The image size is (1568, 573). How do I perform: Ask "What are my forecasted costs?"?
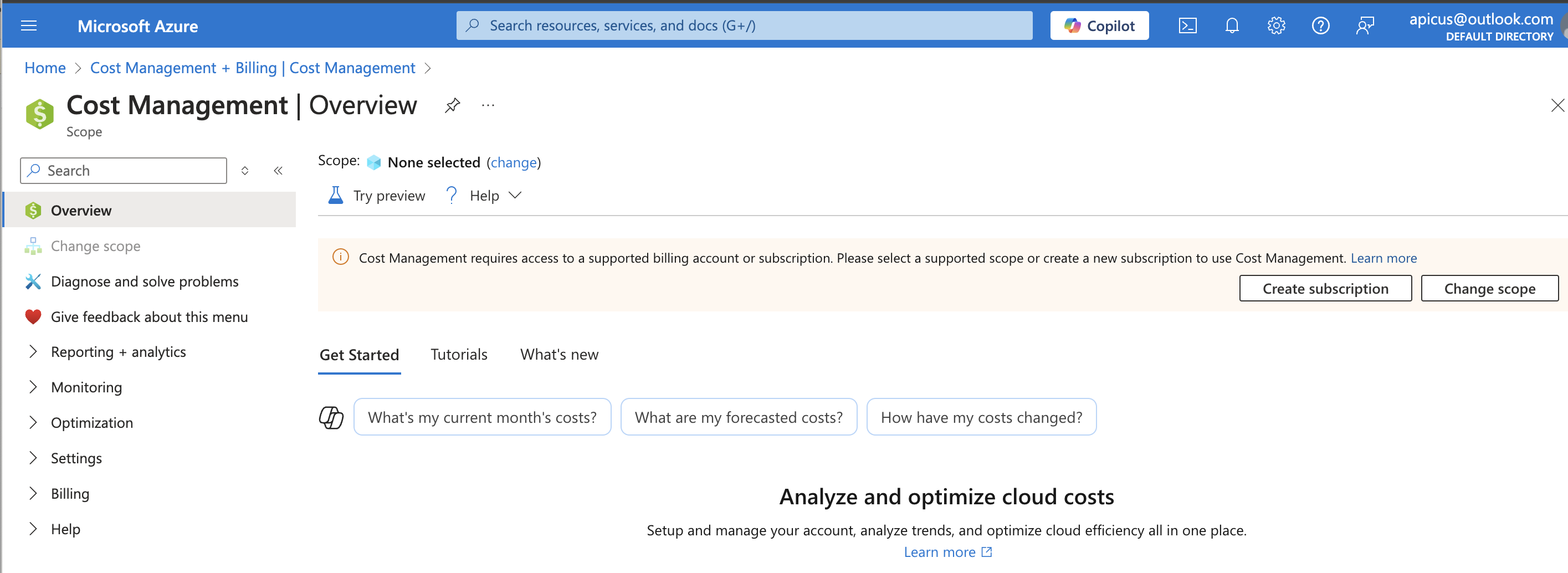click(x=739, y=417)
